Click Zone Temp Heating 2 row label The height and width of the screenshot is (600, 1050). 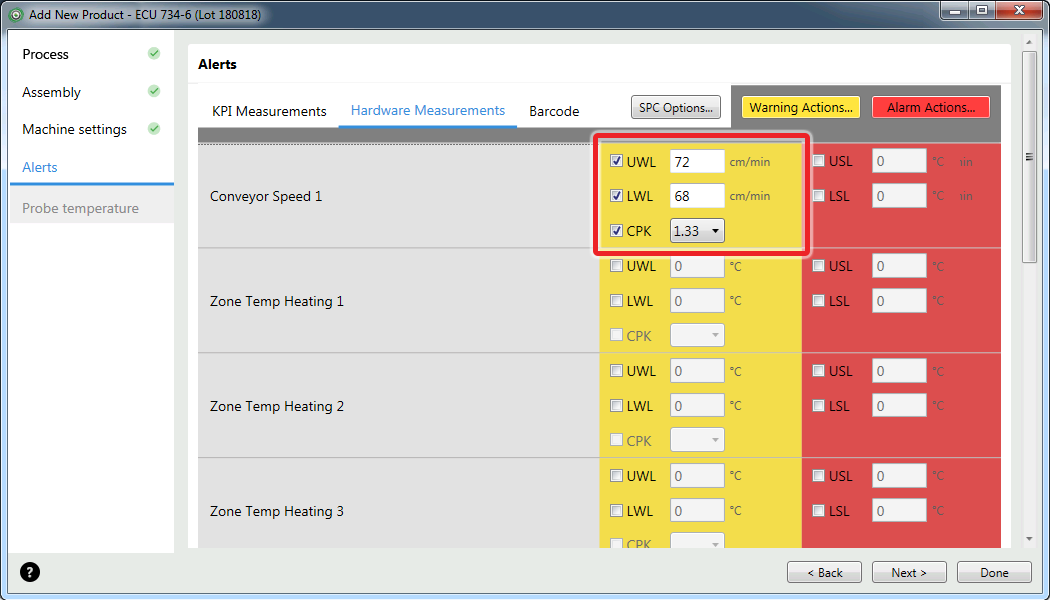(x=277, y=406)
